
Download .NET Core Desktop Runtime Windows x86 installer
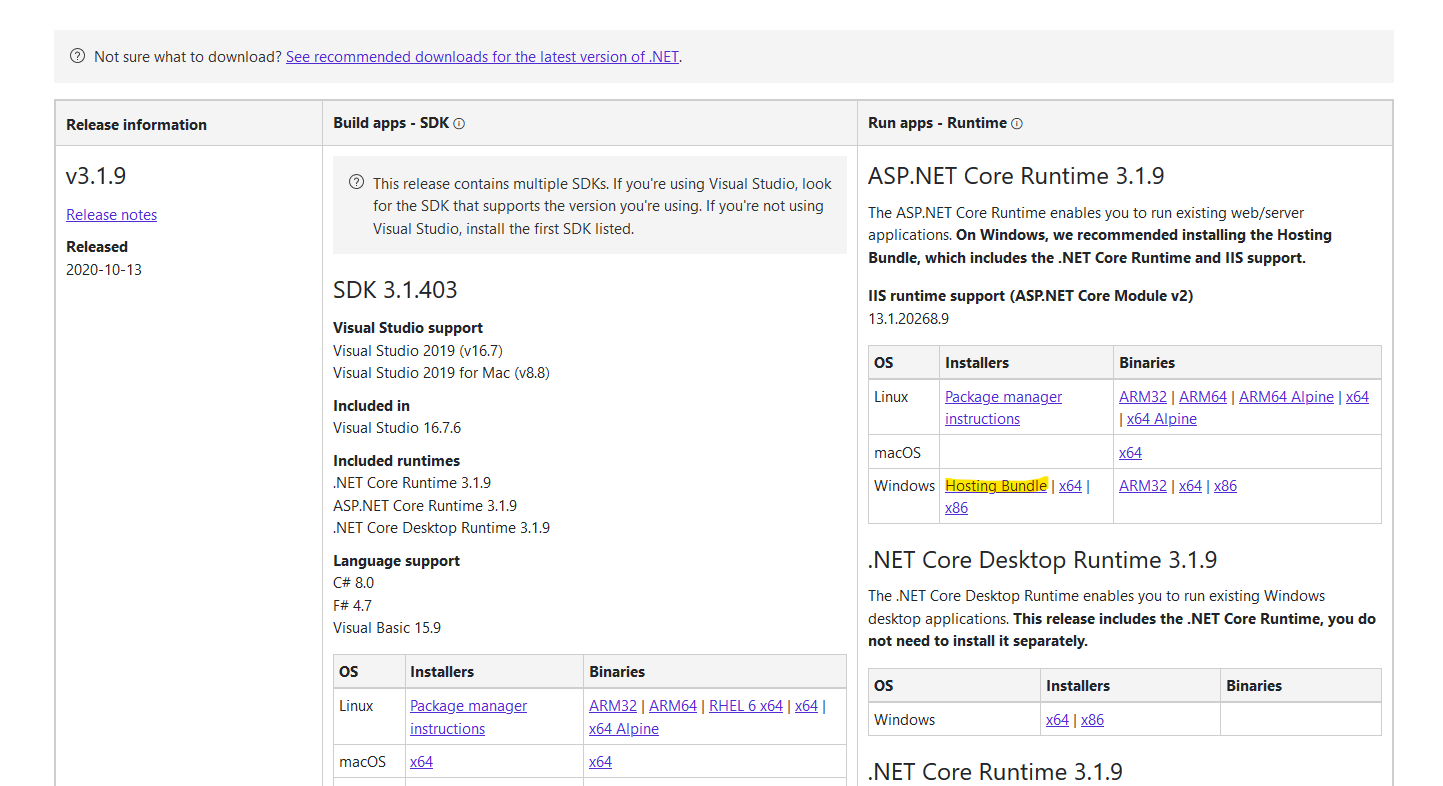[x=1092, y=720]
